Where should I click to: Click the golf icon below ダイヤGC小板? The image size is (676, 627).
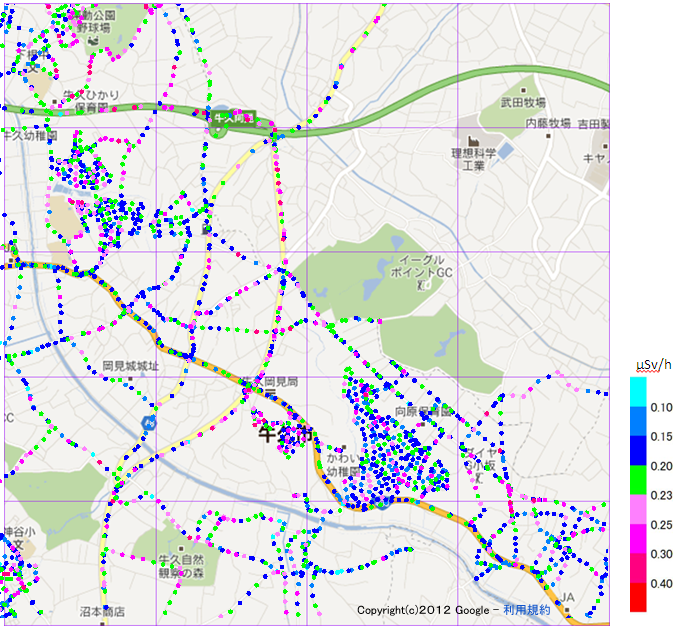point(479,477)
